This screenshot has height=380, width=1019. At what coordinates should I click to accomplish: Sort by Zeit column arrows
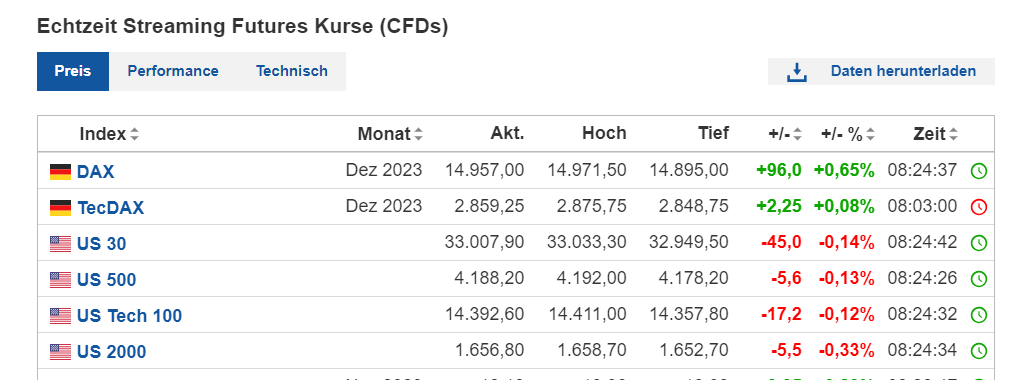[953, 134]
